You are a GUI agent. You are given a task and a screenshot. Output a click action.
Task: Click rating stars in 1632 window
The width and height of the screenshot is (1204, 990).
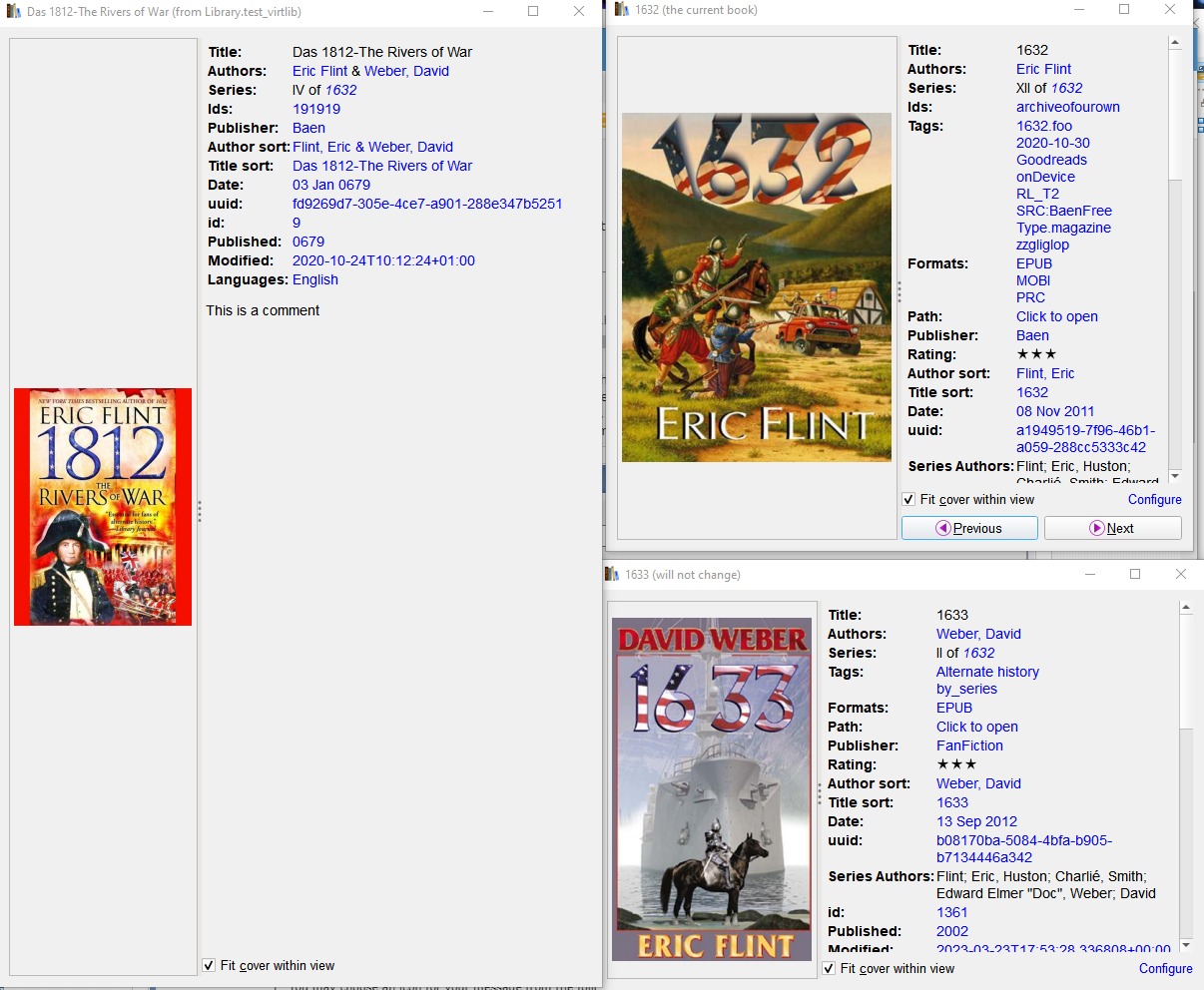pos(1036,354)
